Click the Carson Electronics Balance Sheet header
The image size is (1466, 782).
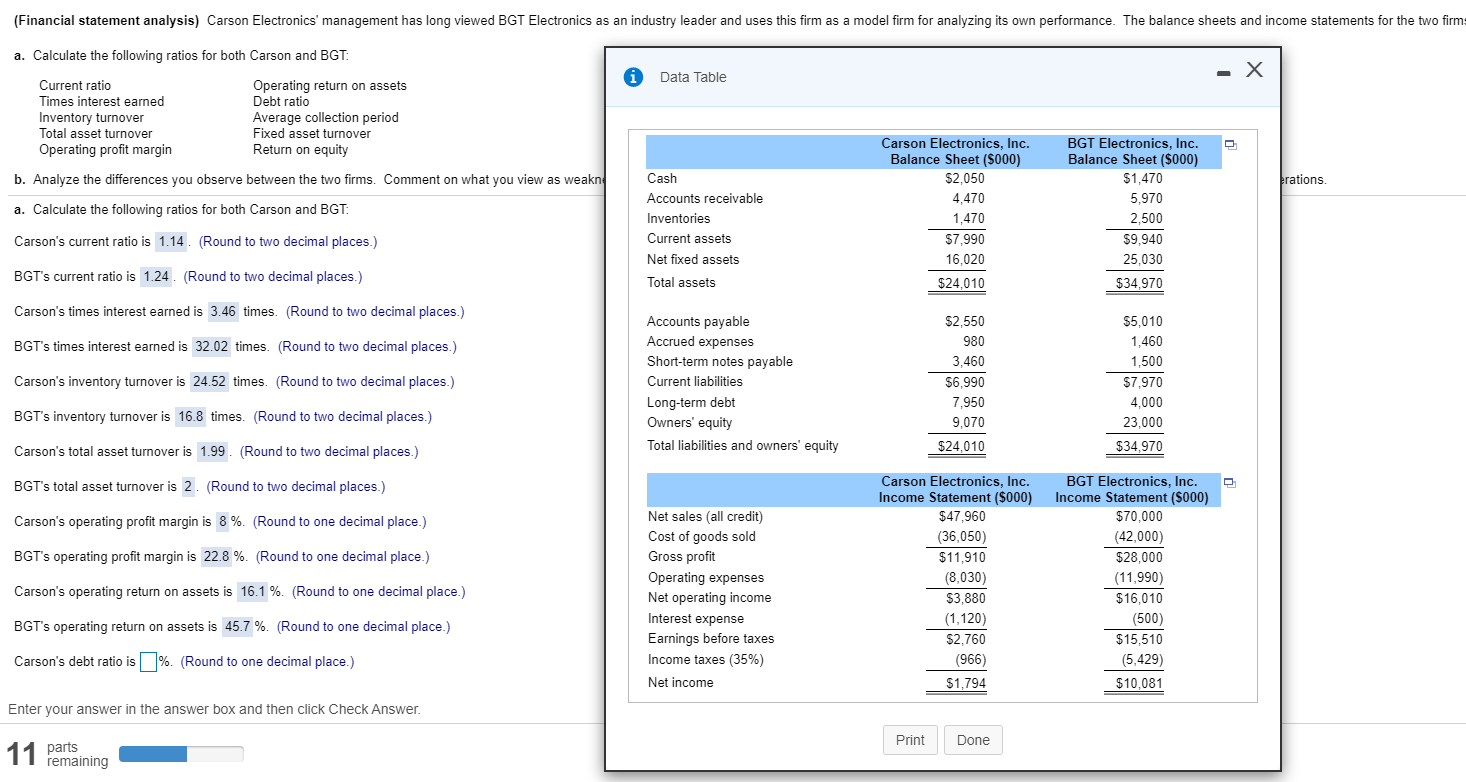(x=955, y=150)
